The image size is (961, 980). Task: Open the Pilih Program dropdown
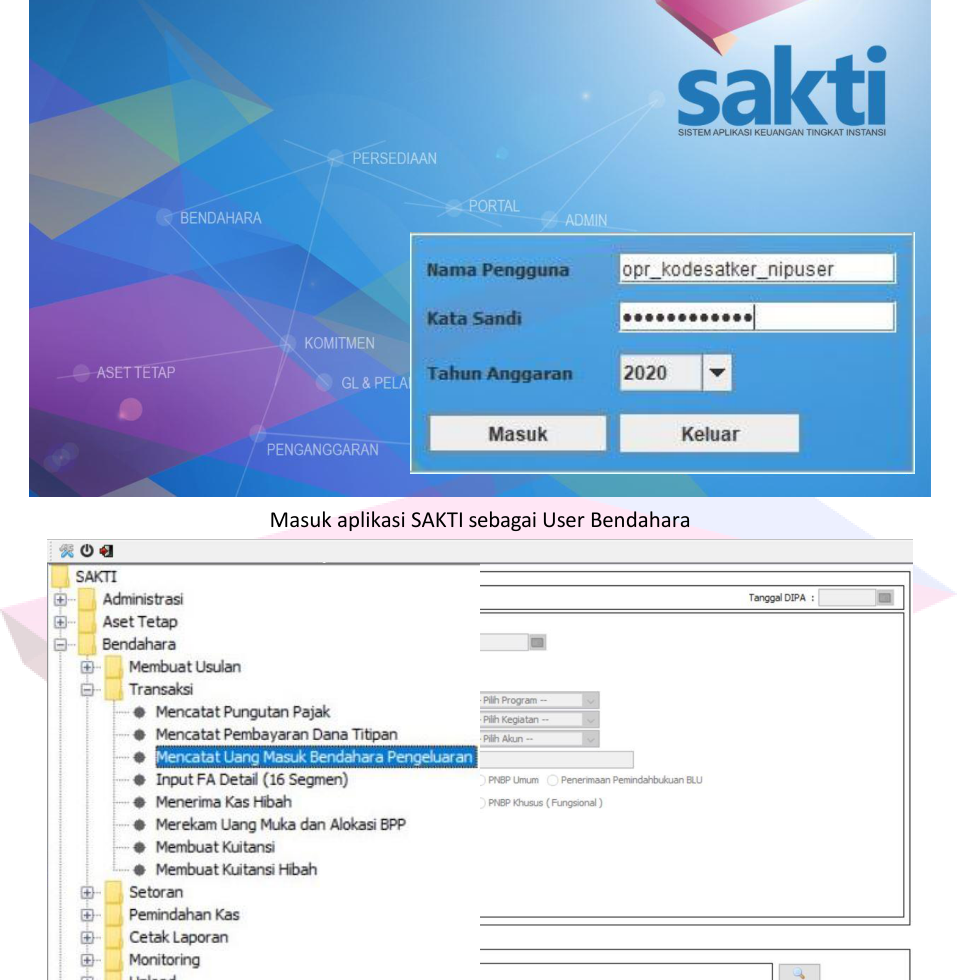click(x=589, y=700)
